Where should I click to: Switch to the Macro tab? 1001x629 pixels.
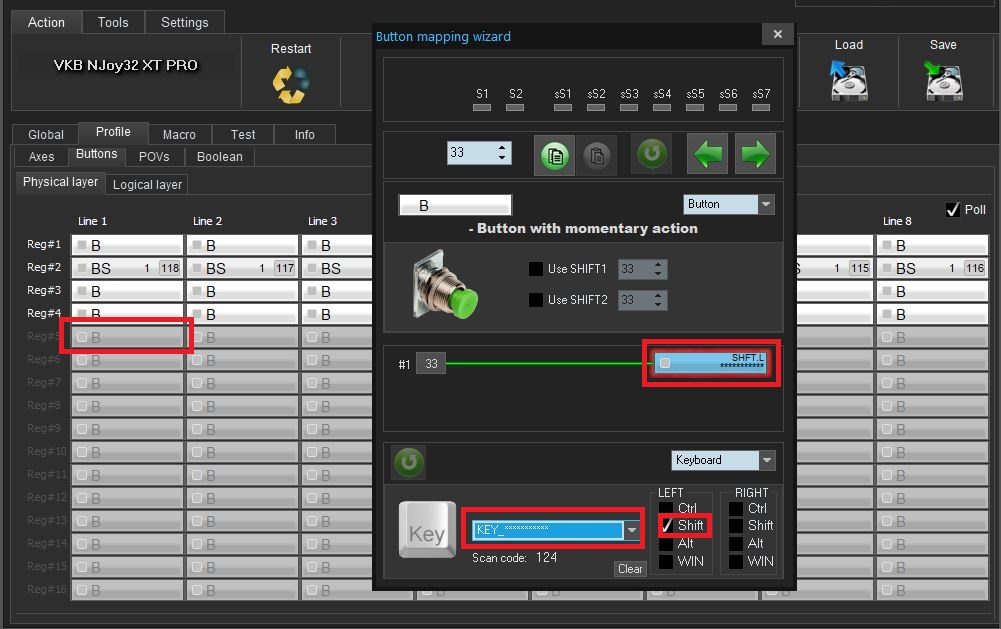[179, 134]
